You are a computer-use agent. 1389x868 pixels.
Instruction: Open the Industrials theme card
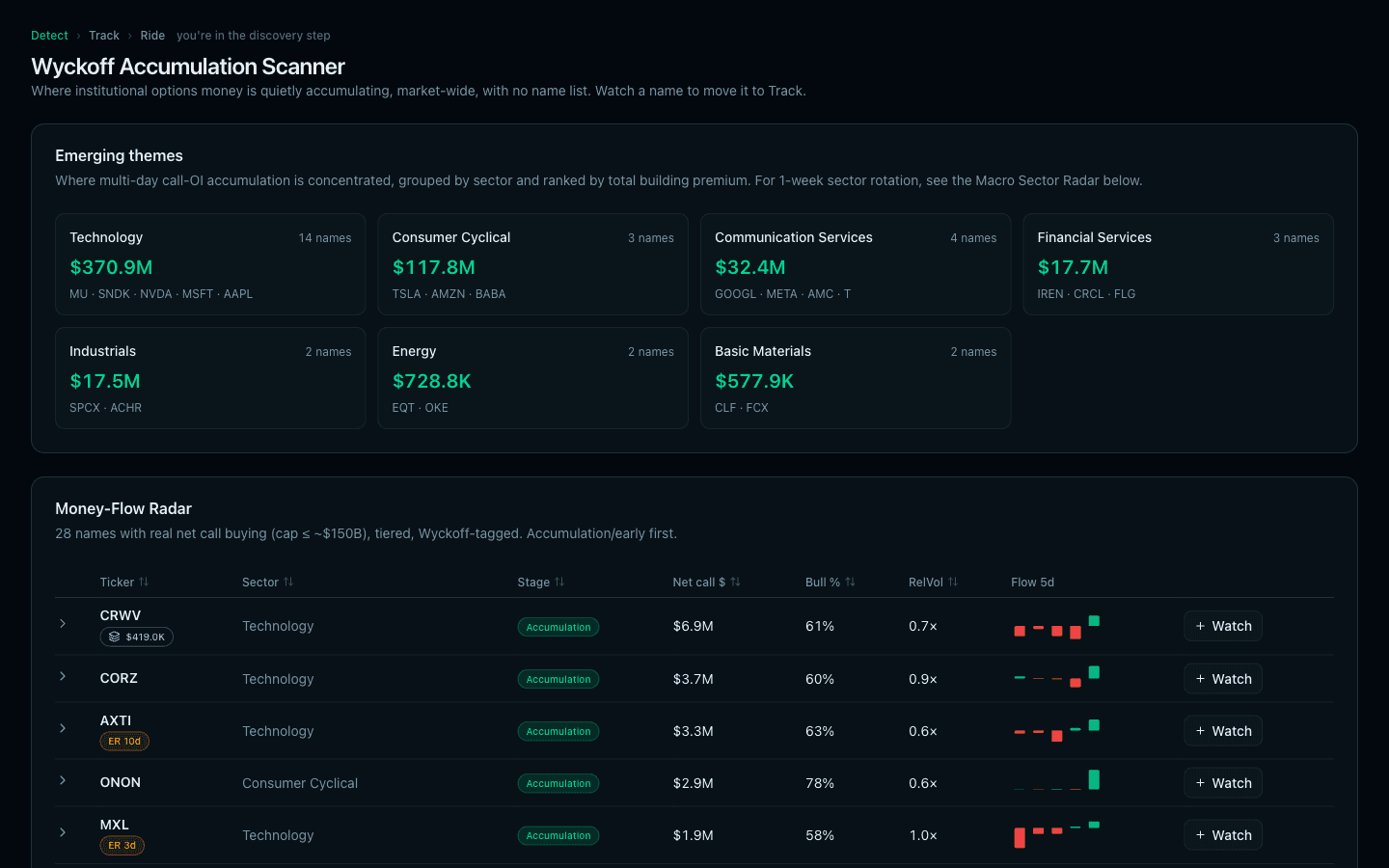tap(210, 378)
